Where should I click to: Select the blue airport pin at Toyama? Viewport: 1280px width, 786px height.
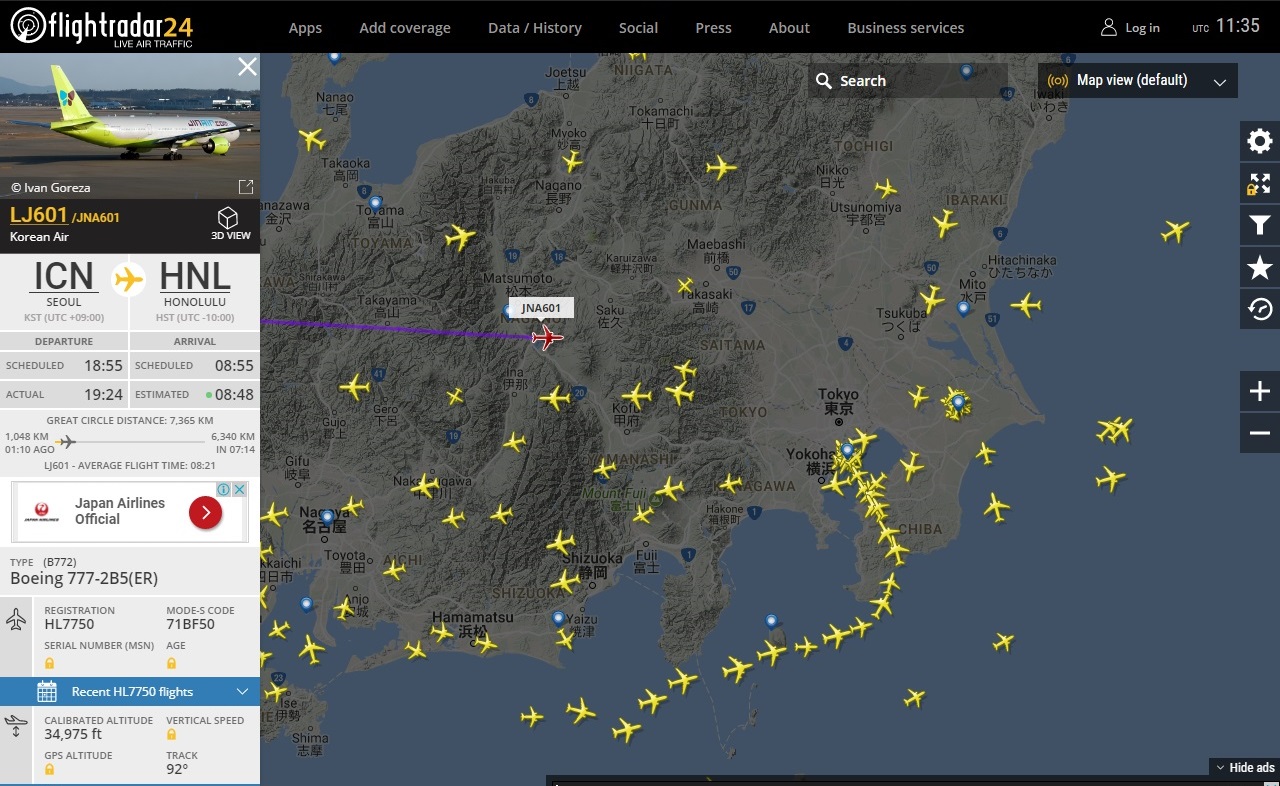[x=375, y=203]
